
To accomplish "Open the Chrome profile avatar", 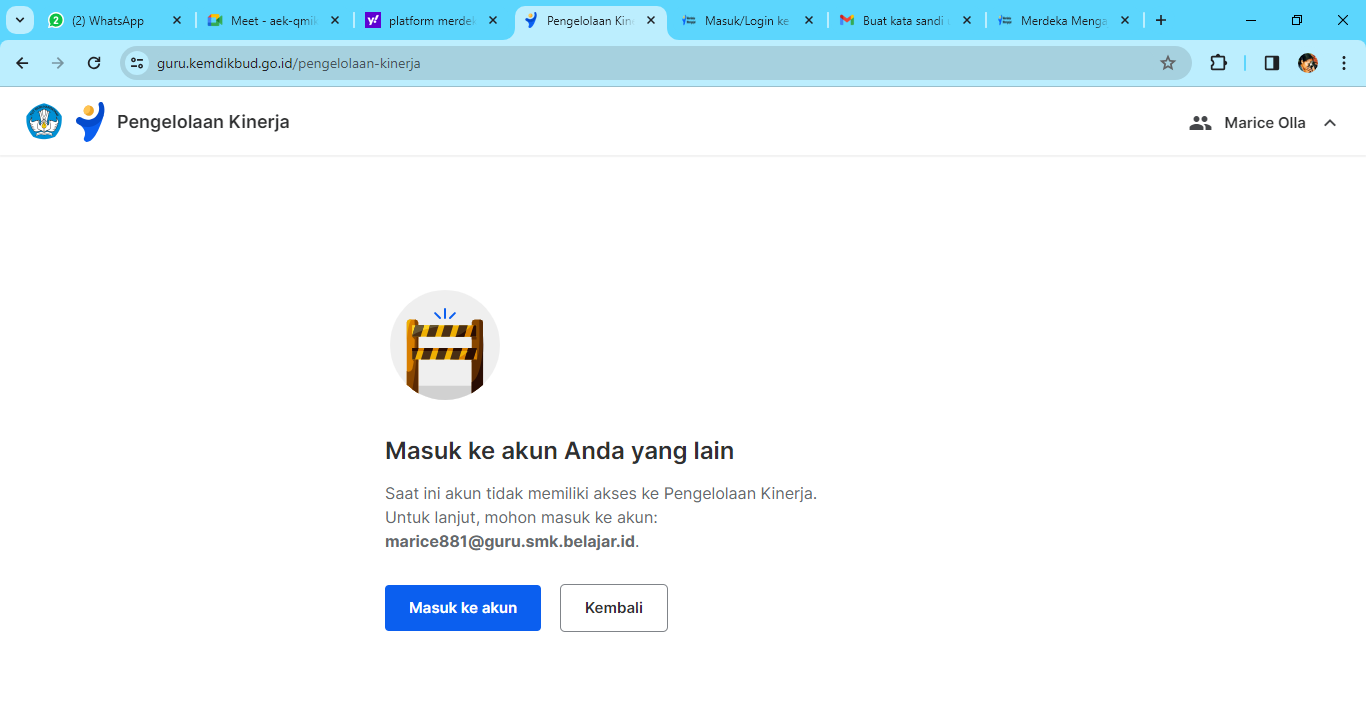I will [x=1308, y=63].
